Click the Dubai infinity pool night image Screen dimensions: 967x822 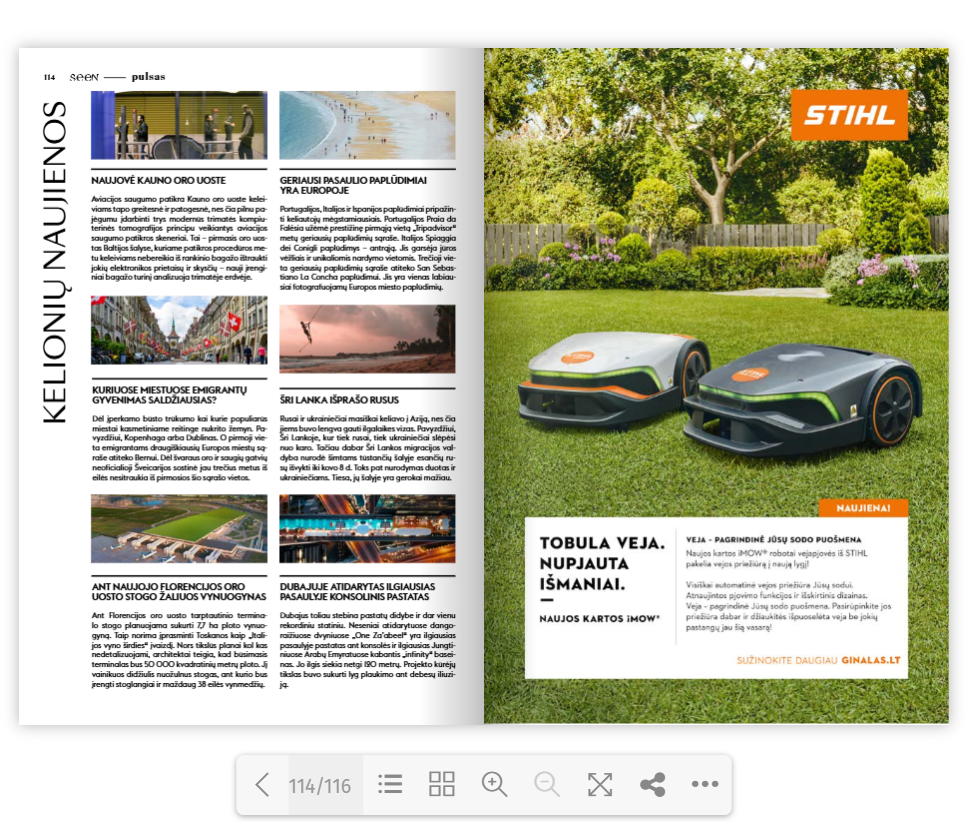point(367,529)
